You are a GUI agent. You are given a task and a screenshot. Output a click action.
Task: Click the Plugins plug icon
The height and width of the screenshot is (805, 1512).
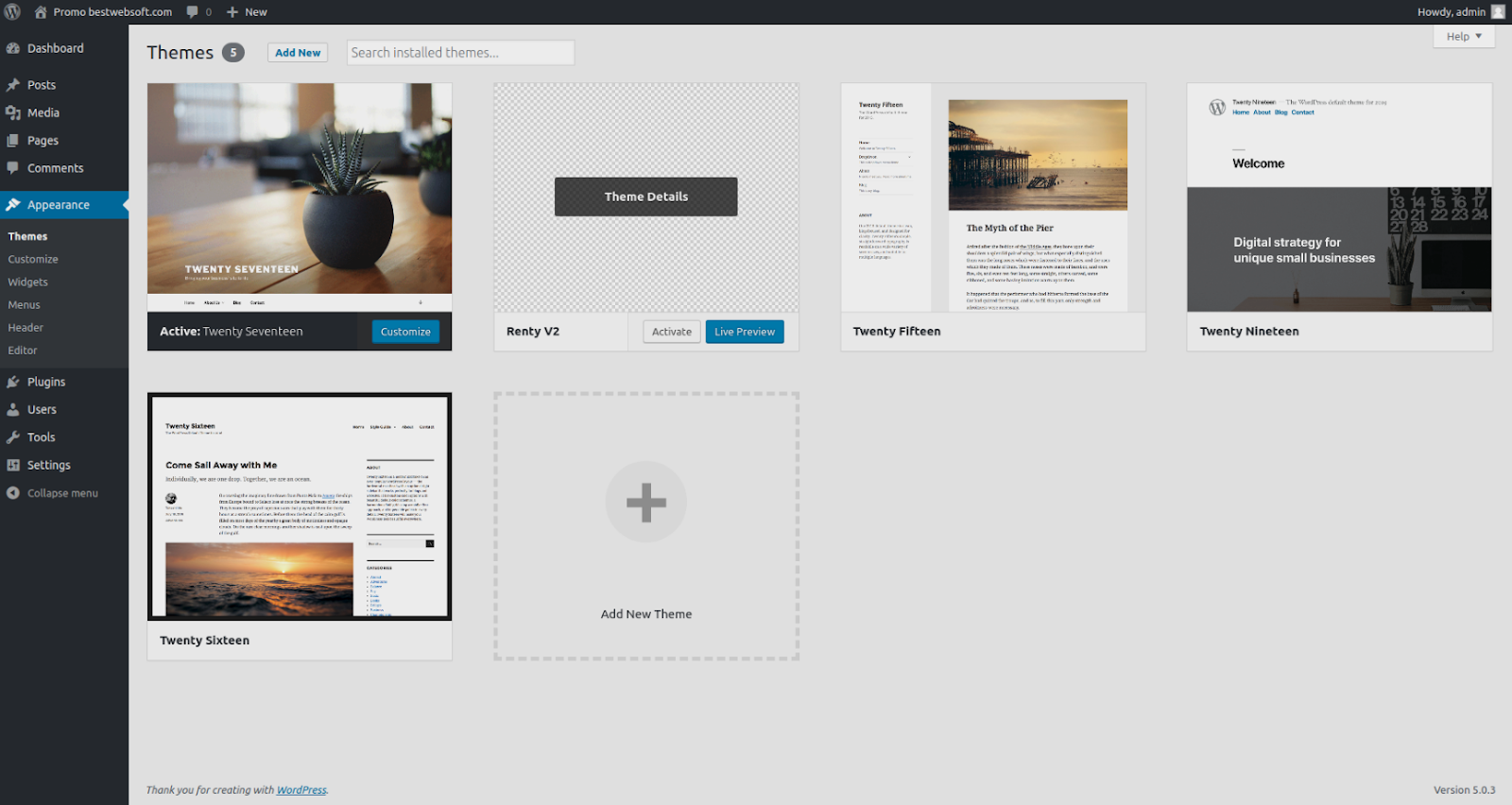point(13,382)
